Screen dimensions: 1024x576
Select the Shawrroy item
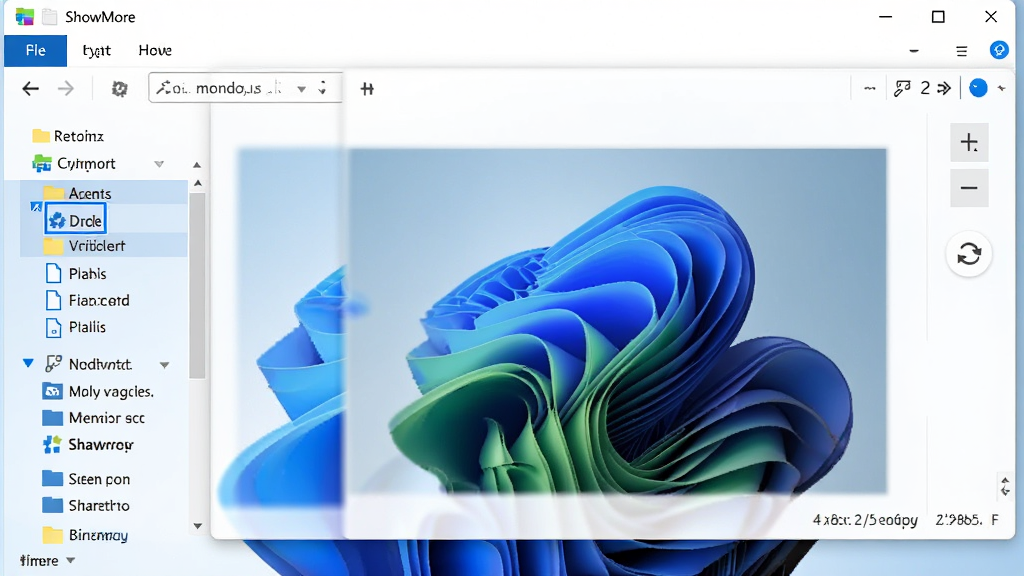coord(88,445)
